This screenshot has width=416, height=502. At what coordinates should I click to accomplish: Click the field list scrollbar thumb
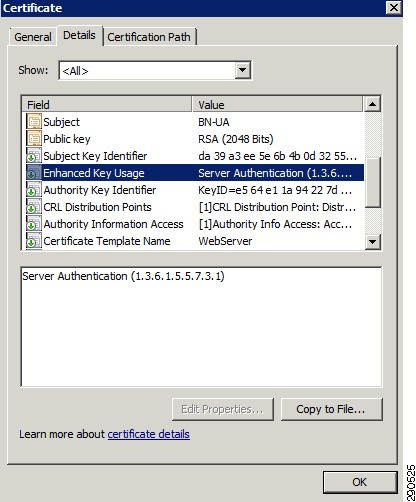tap(372, 183)
